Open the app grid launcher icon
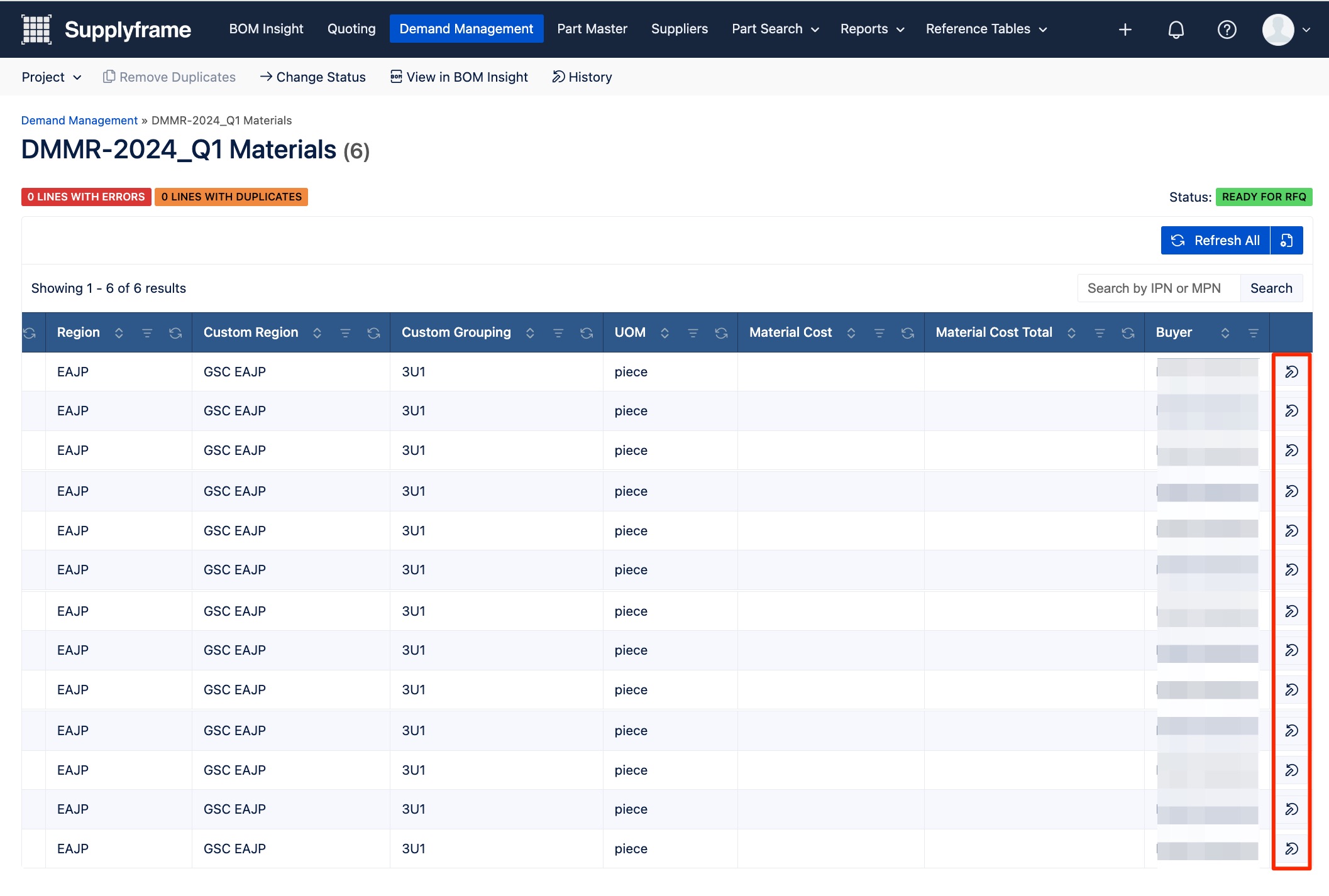This screenshot has width=1329, height=896. 36,29
